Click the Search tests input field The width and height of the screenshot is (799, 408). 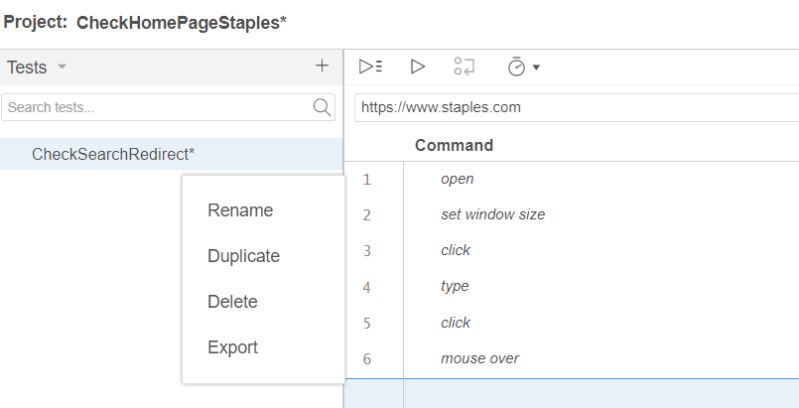[155, 107]
